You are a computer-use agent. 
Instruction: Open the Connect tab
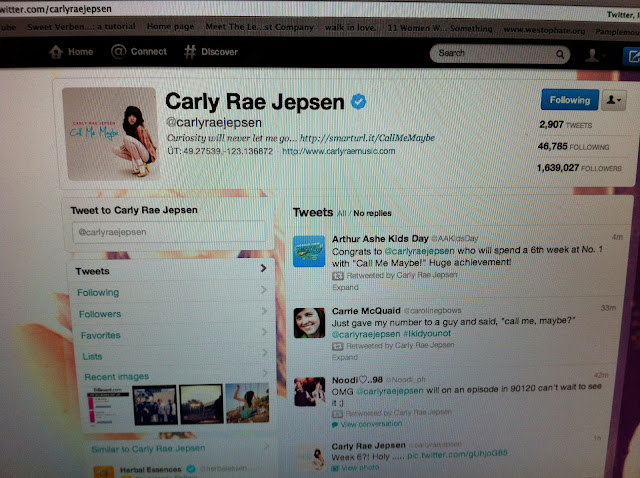139,51
